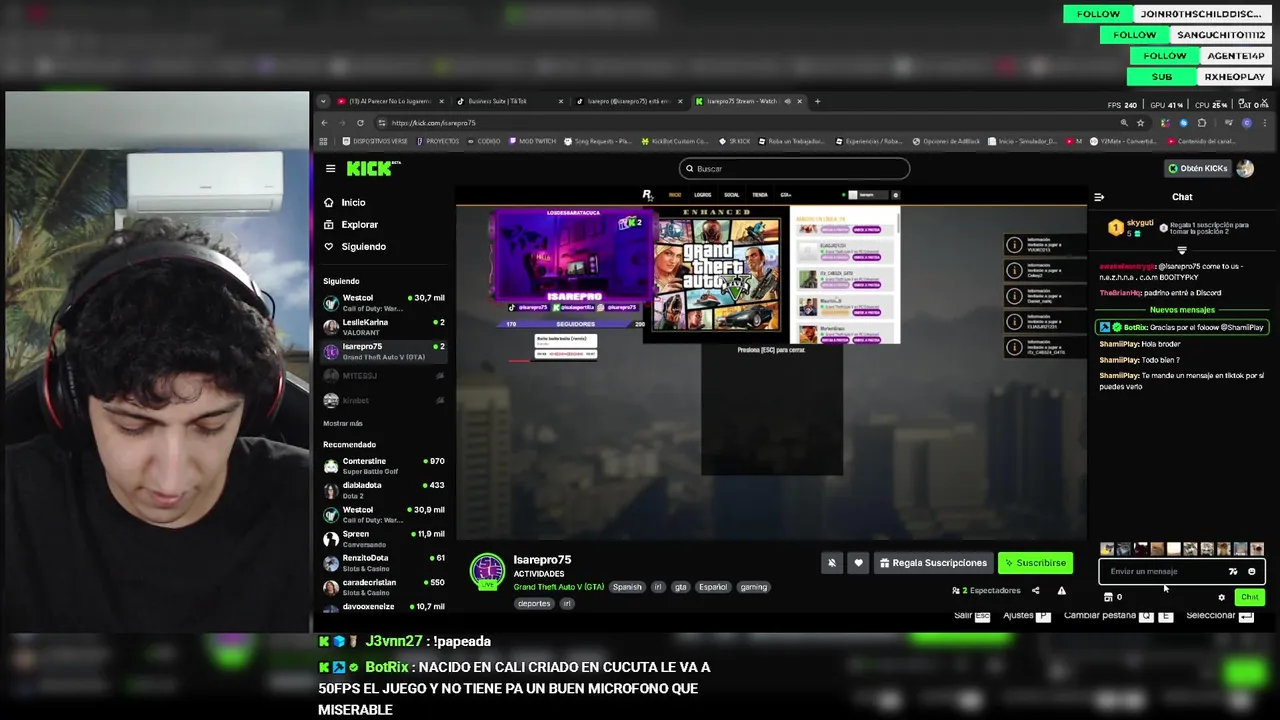Viewport: 1280px width, 720px height.
Task: Open davooxeneize recommended channel
Action: coord(383,606)
